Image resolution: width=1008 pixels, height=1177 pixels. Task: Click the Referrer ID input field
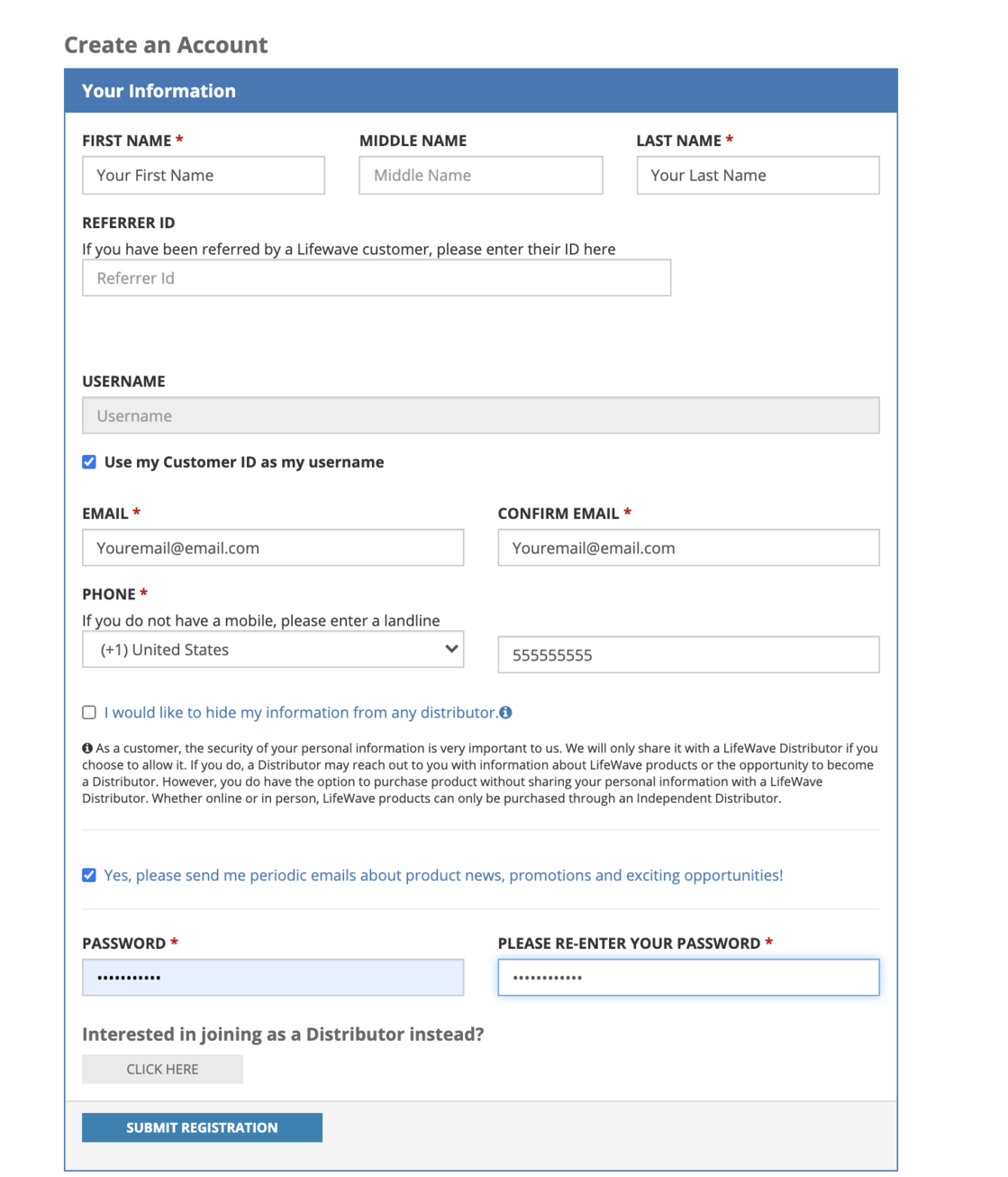(x=377, y=278)
